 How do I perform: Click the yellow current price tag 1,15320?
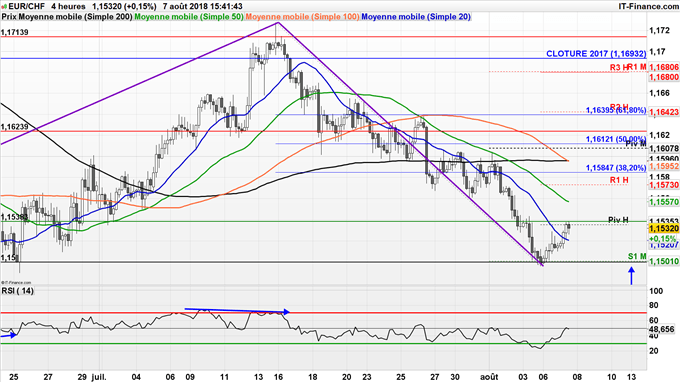[664, 229]
